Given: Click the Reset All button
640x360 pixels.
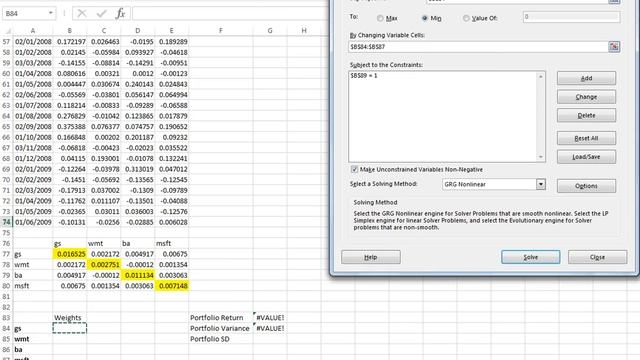Looking at the screenshot, I should pos(586,138).
